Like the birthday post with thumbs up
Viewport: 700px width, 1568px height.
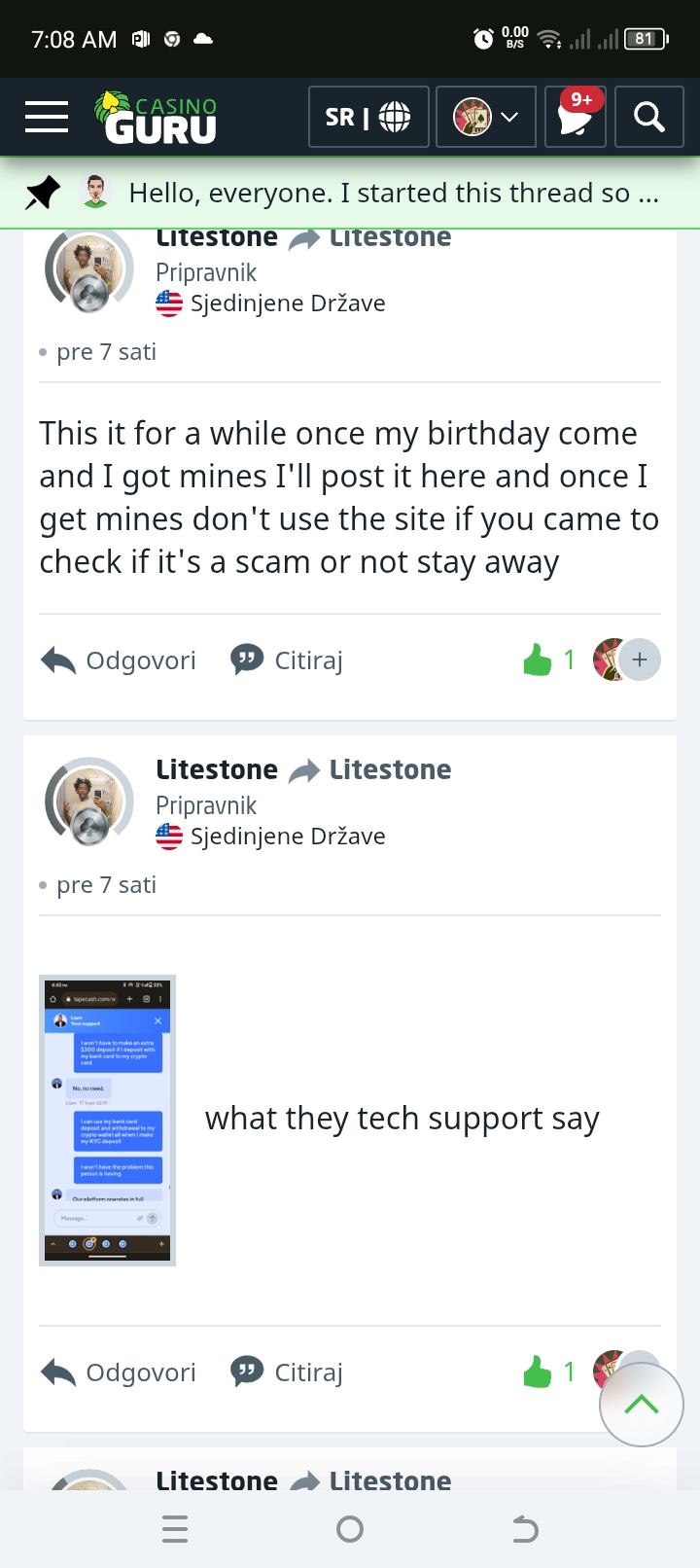(x=538, y=661)
